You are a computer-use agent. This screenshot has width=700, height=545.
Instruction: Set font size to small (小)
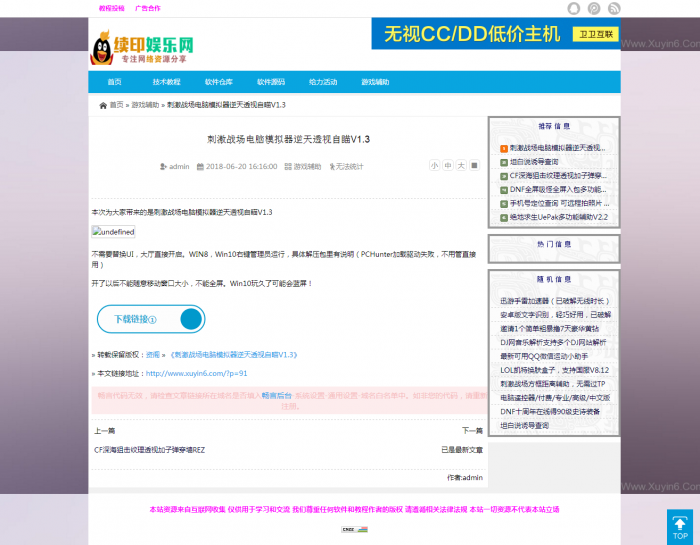(x=434, y=166)
